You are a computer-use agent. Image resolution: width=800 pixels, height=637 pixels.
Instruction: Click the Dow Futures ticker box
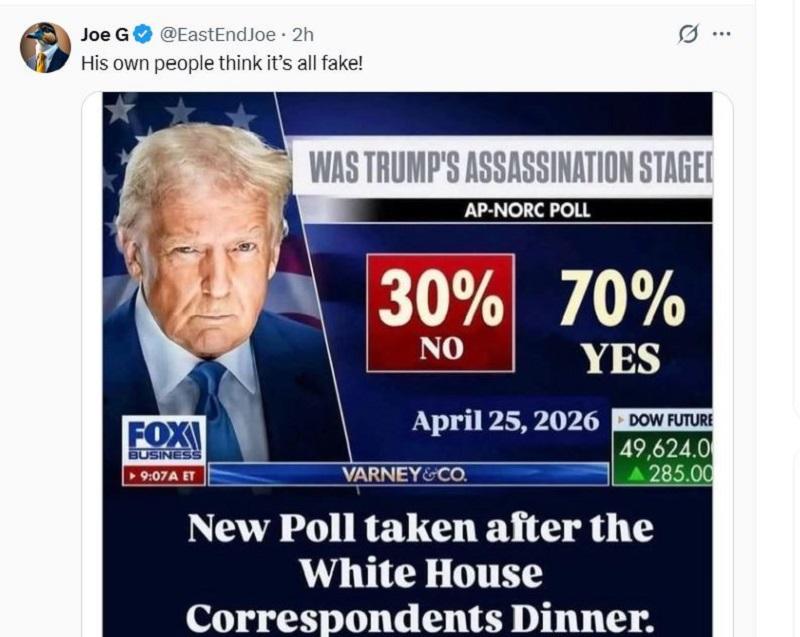coord(662,445)
